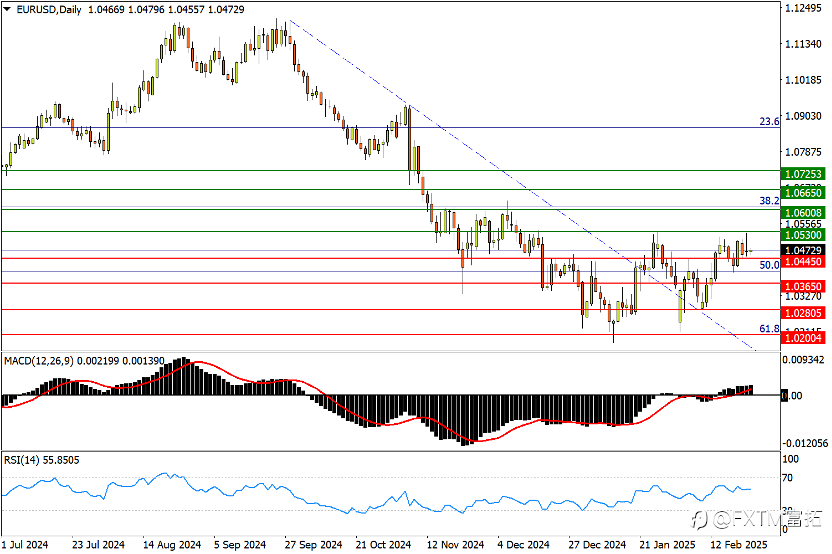Viewport: 832px width, 554px height.
Task: Select the green 1.05300 resistance level tag
Action: tap(803, 235)
